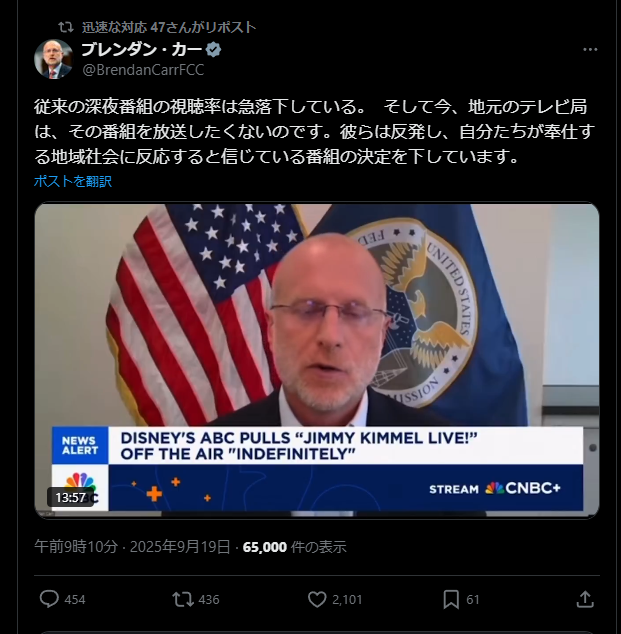The image size is (621, 634).
Task: Click the blue verified badge
Action: tap(213, 50)
